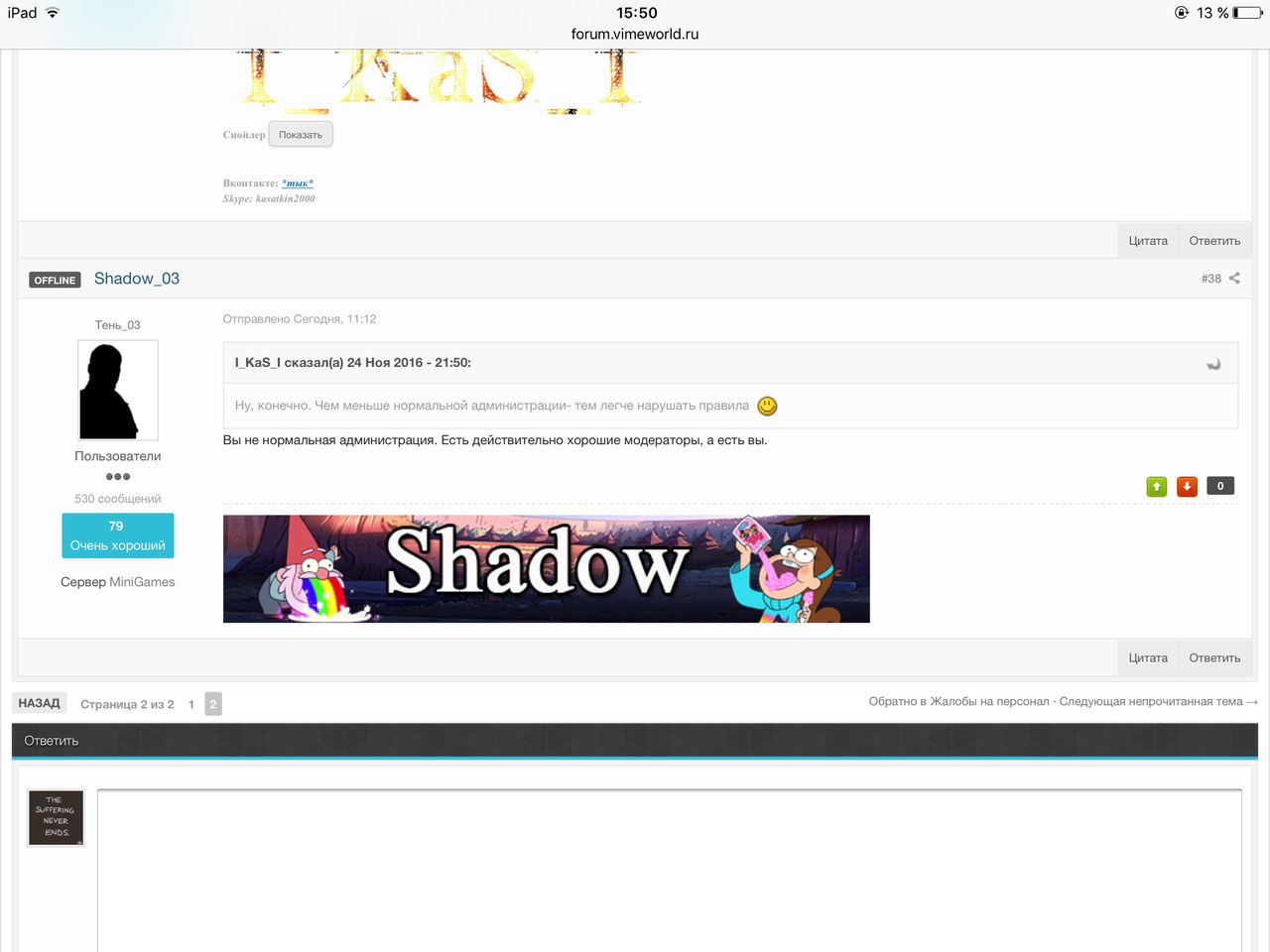Jump to original quoted post arrow icon
This screenshot has height=952, width=1270.
tap(1212, 364)
